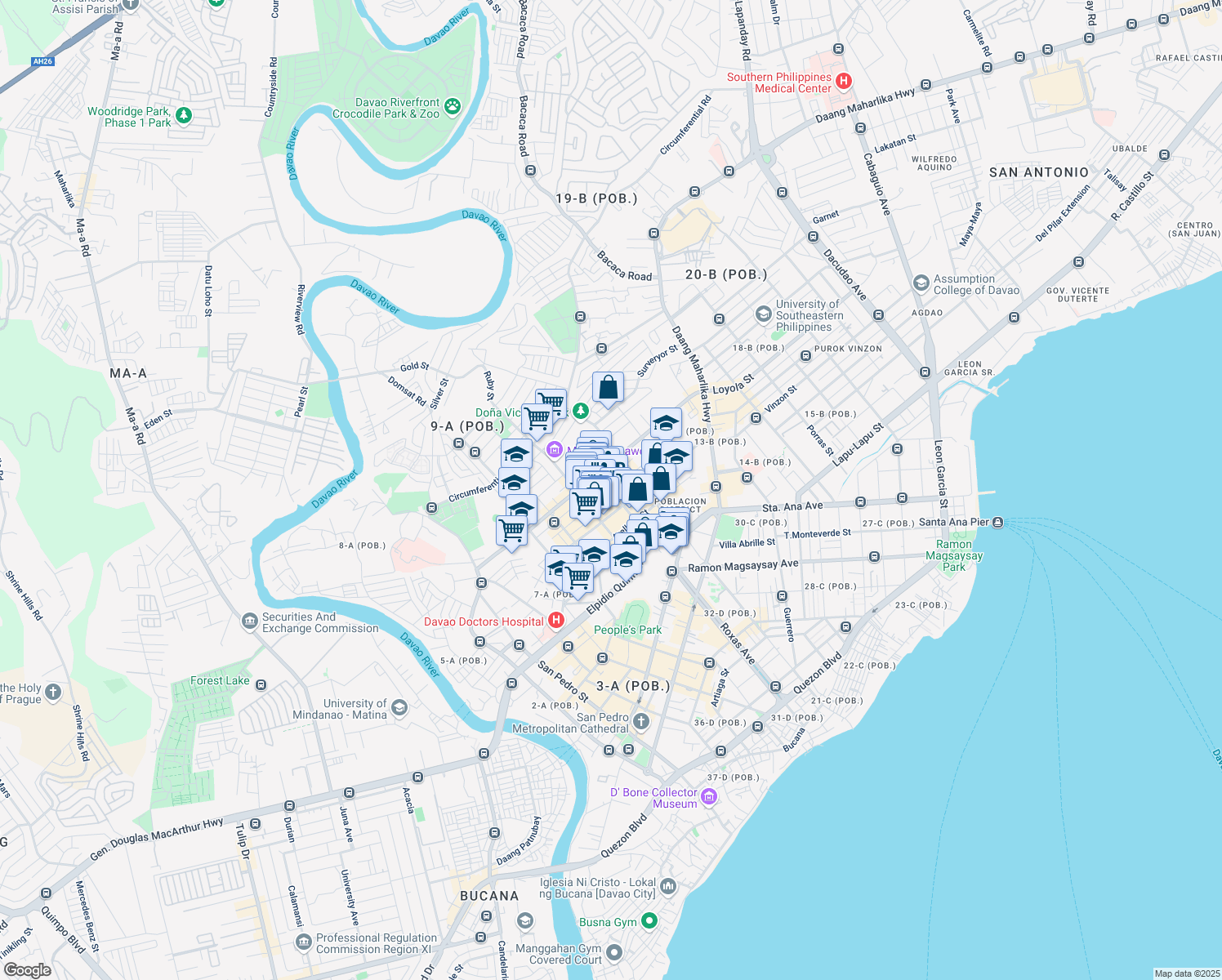Click the Google logo

(27, 970)
